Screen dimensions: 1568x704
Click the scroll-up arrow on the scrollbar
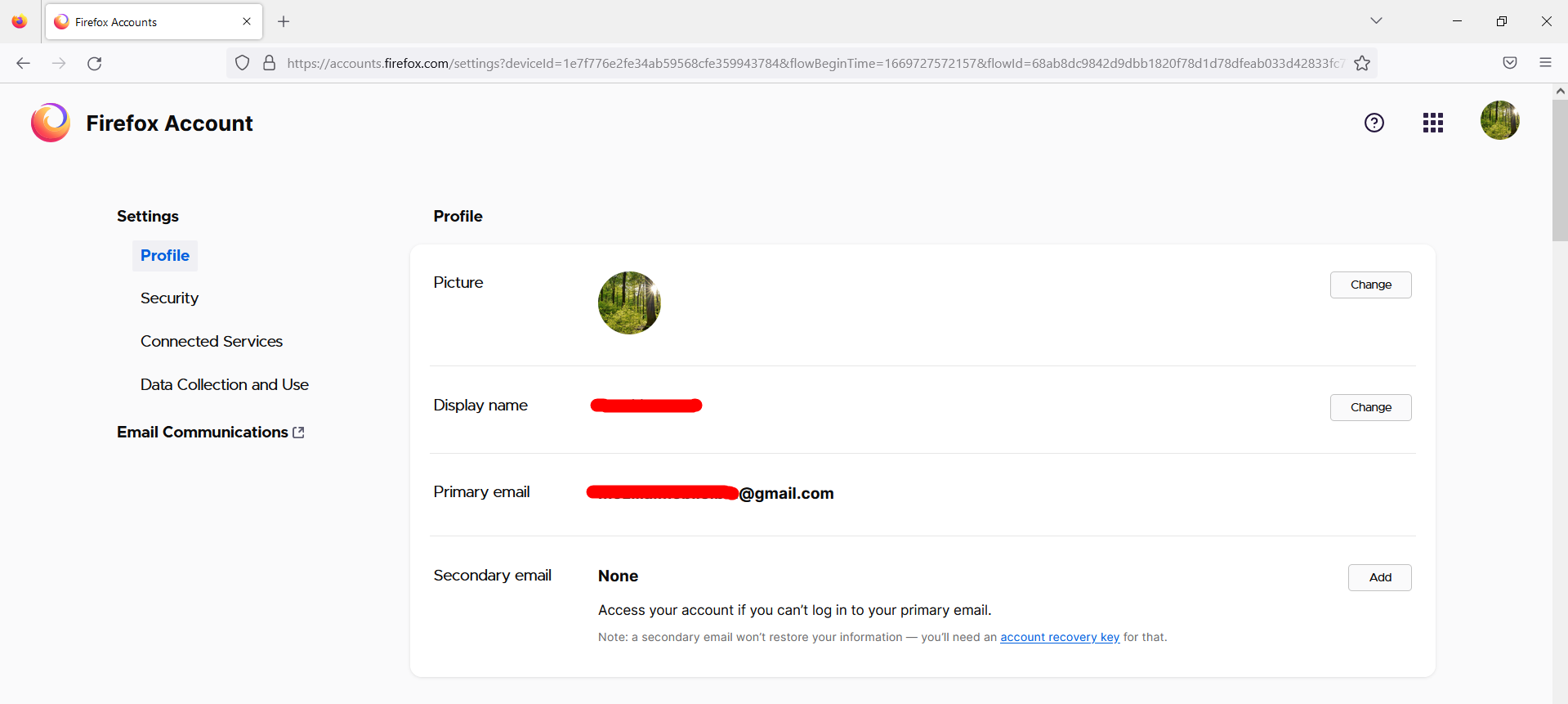click(1559, 91)
